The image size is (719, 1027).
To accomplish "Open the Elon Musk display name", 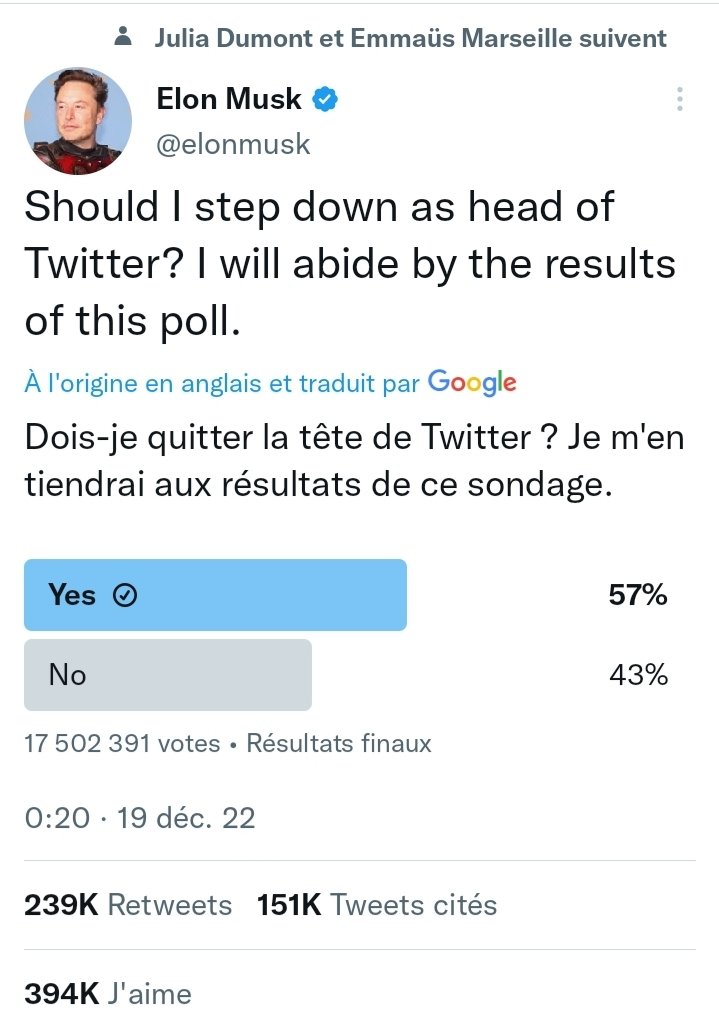I will click(229, 99).
